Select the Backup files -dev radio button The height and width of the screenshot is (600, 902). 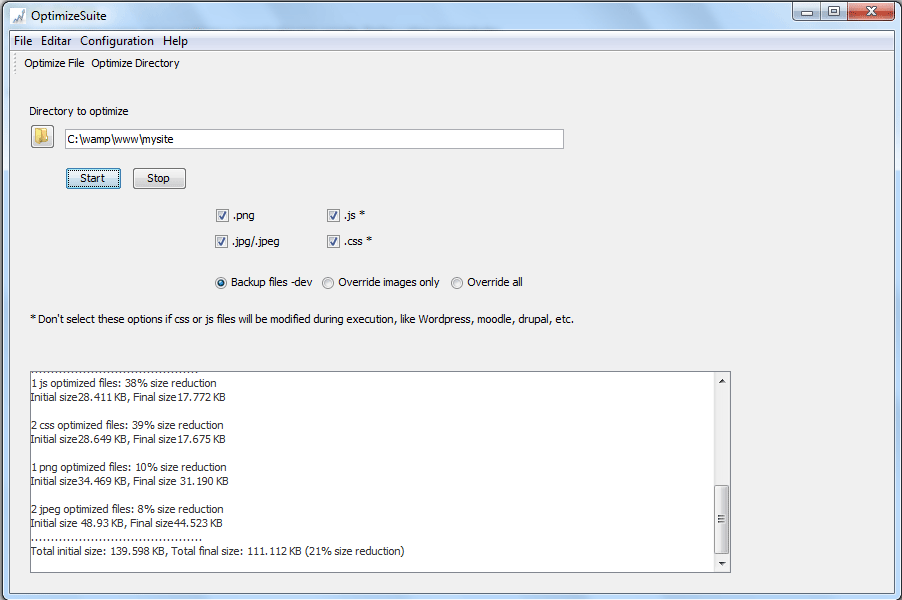[x=220, y=282]
